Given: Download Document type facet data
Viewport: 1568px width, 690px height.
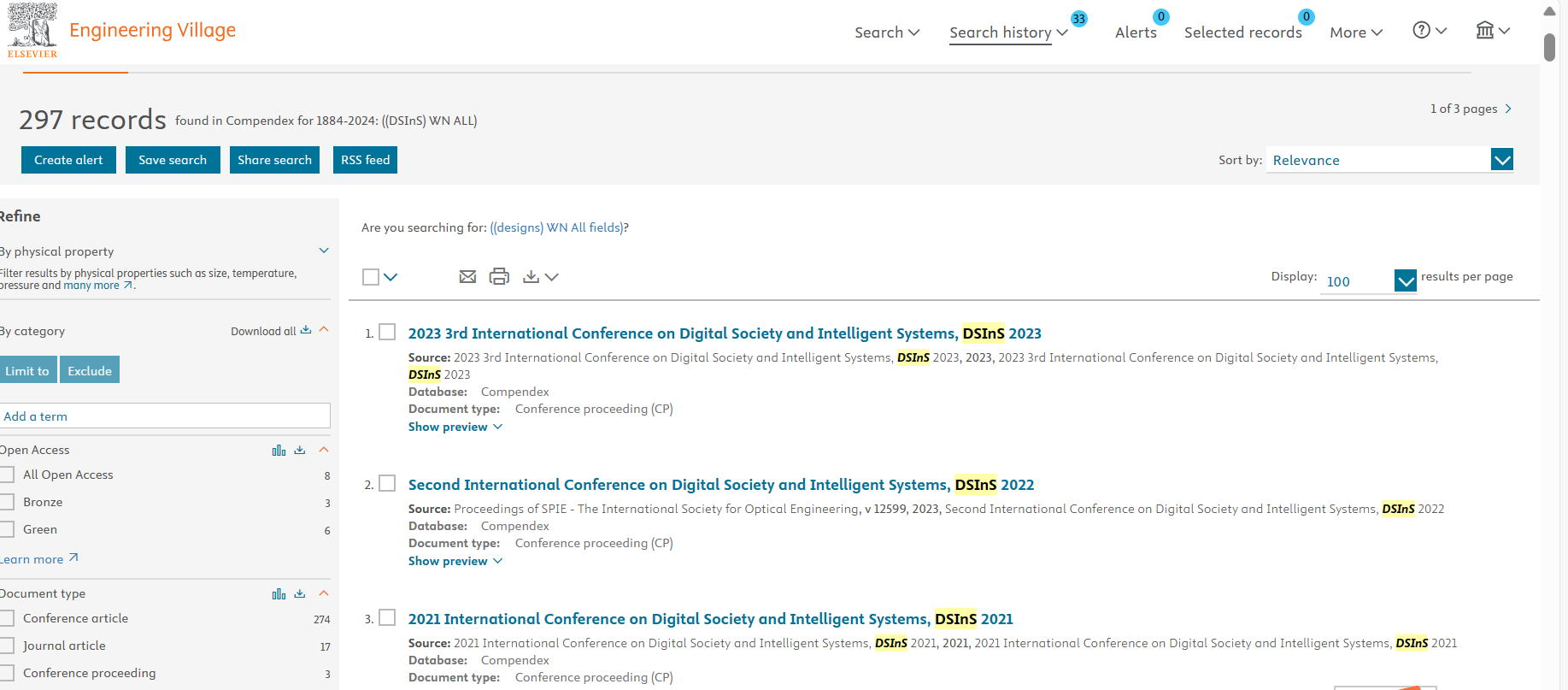Looking at the screenshot, I should coord(300,593).
